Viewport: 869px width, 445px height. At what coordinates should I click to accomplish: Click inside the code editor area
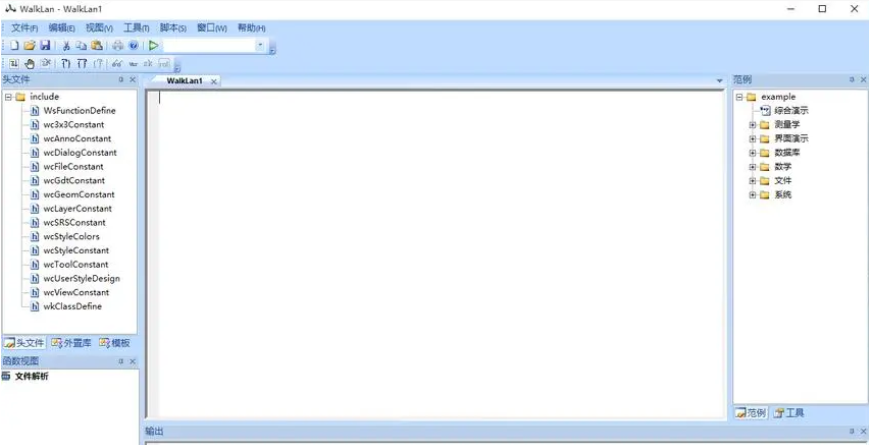(442, 253)
